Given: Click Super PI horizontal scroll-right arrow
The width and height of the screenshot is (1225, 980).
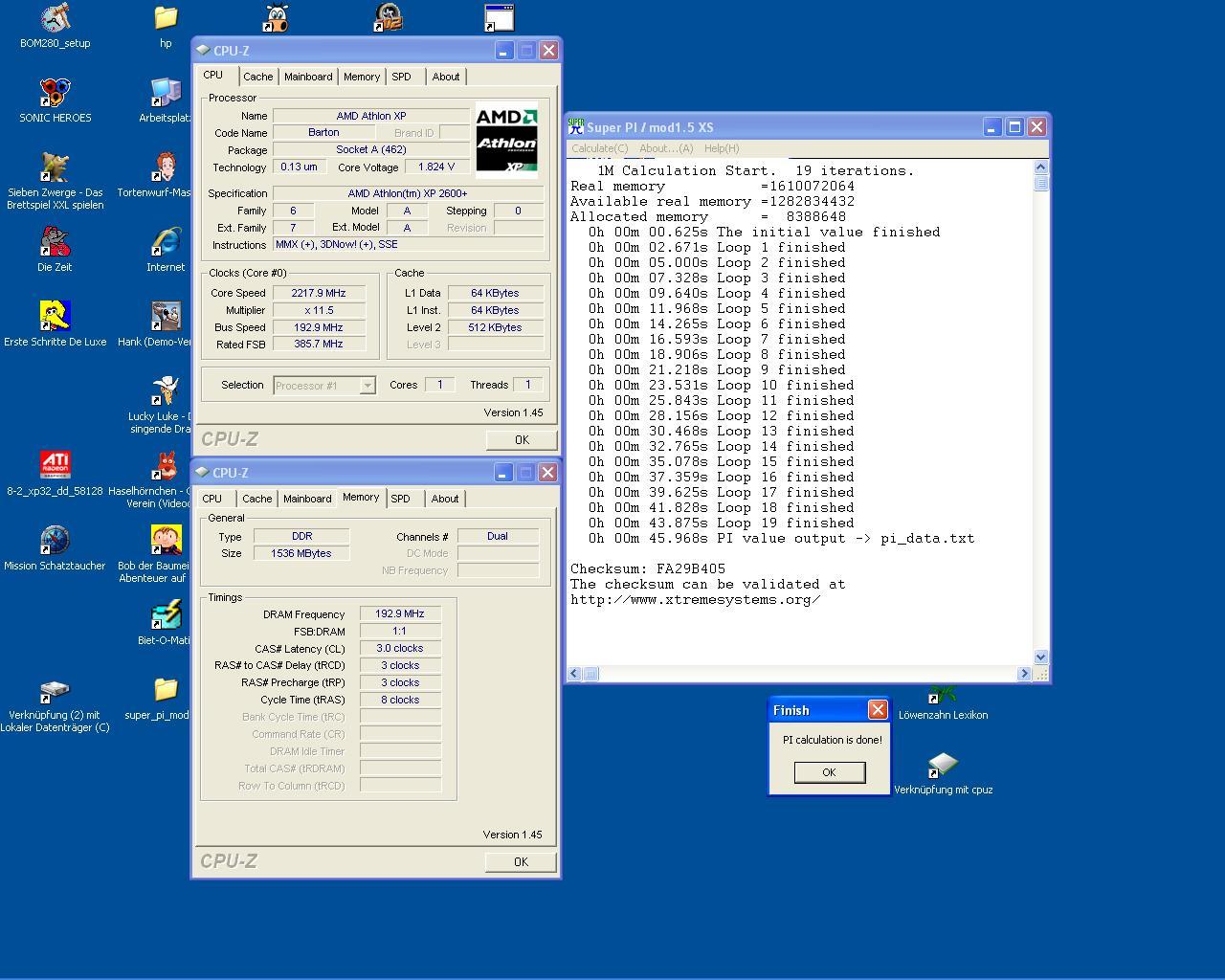Looking at the screenshot, I should 1024,674.
